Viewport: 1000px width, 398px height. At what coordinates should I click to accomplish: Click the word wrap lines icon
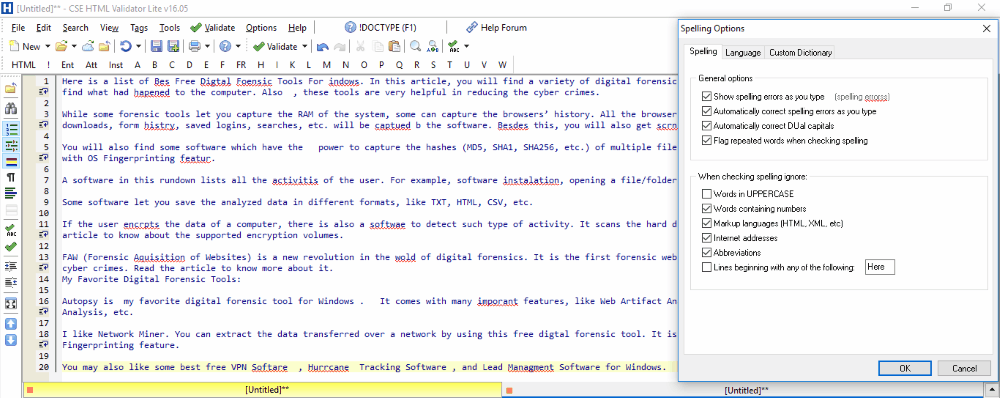11,194
